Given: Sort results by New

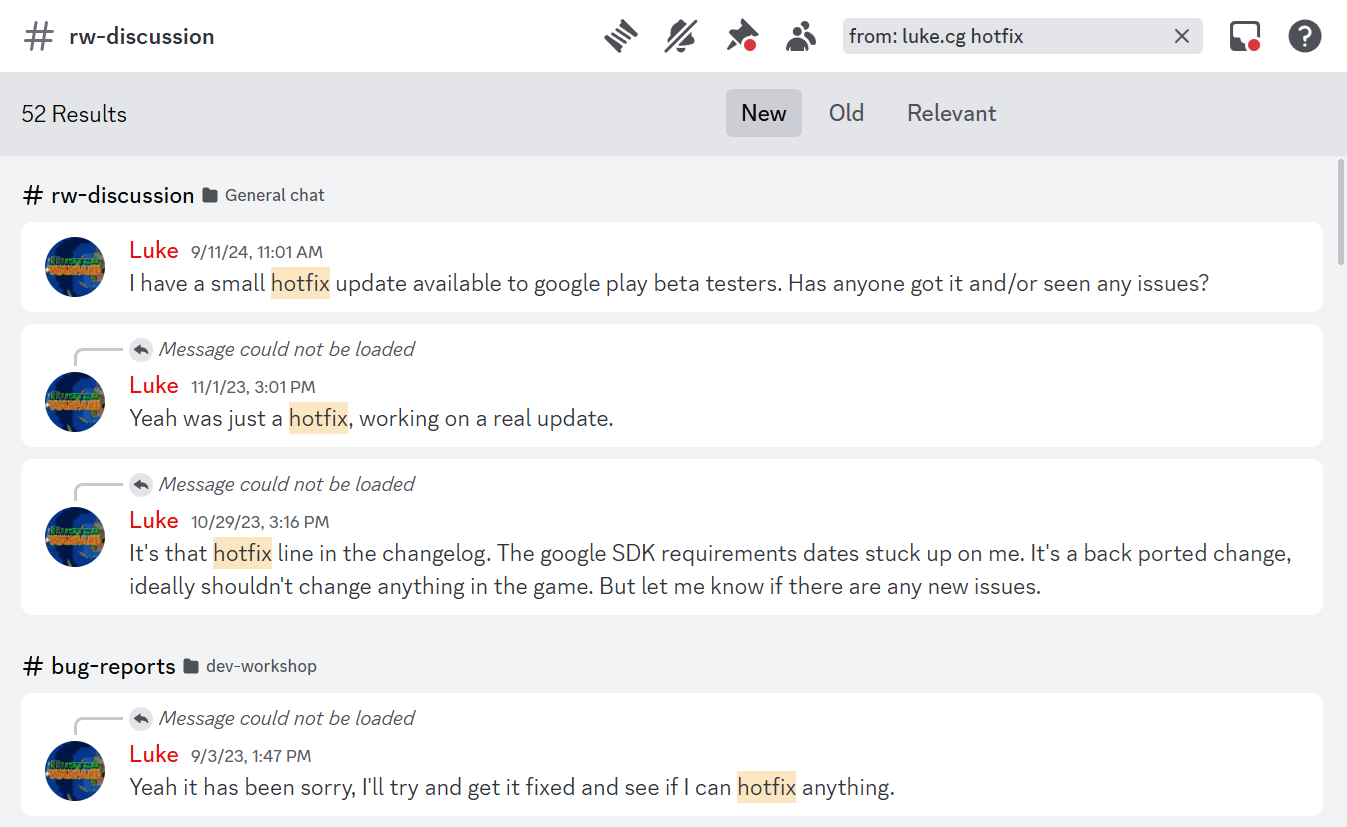Looking at the screenshot, I should [764, 113].
